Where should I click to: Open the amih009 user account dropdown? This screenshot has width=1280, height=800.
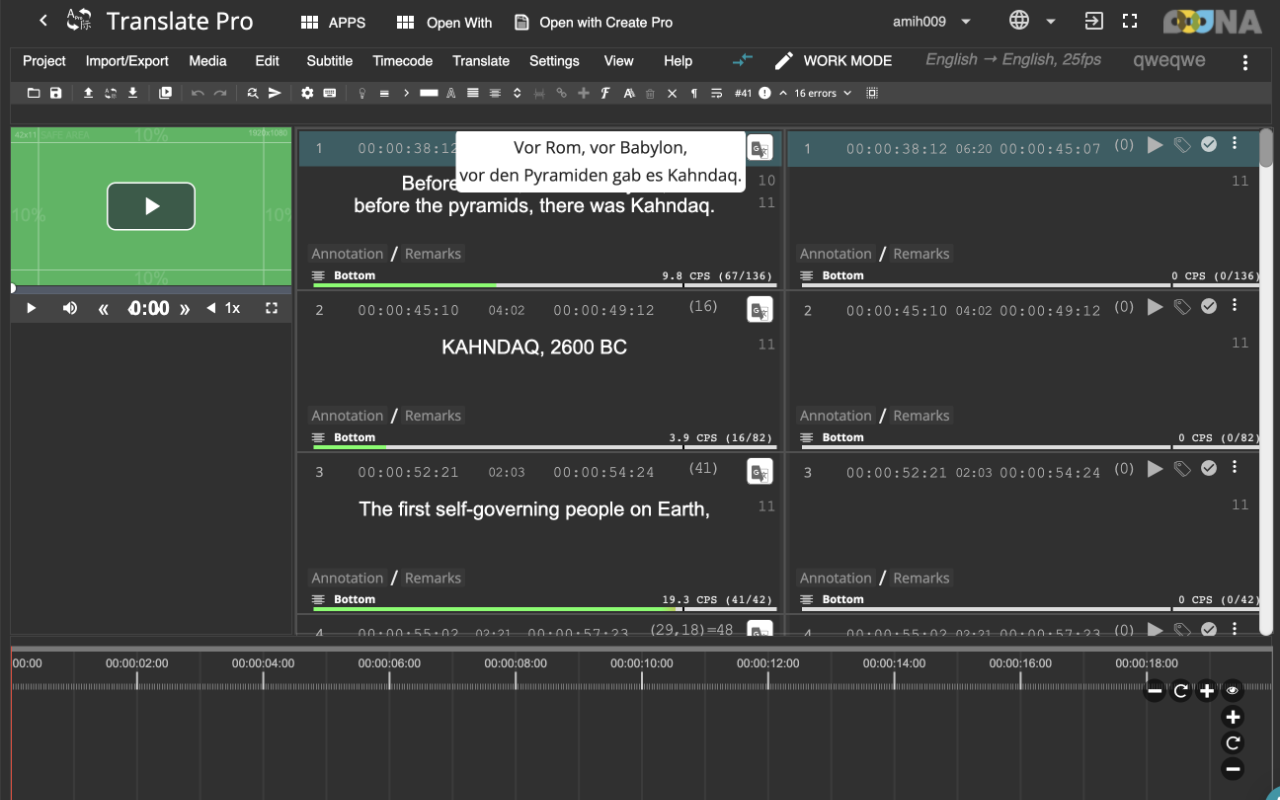pos(931,21)
